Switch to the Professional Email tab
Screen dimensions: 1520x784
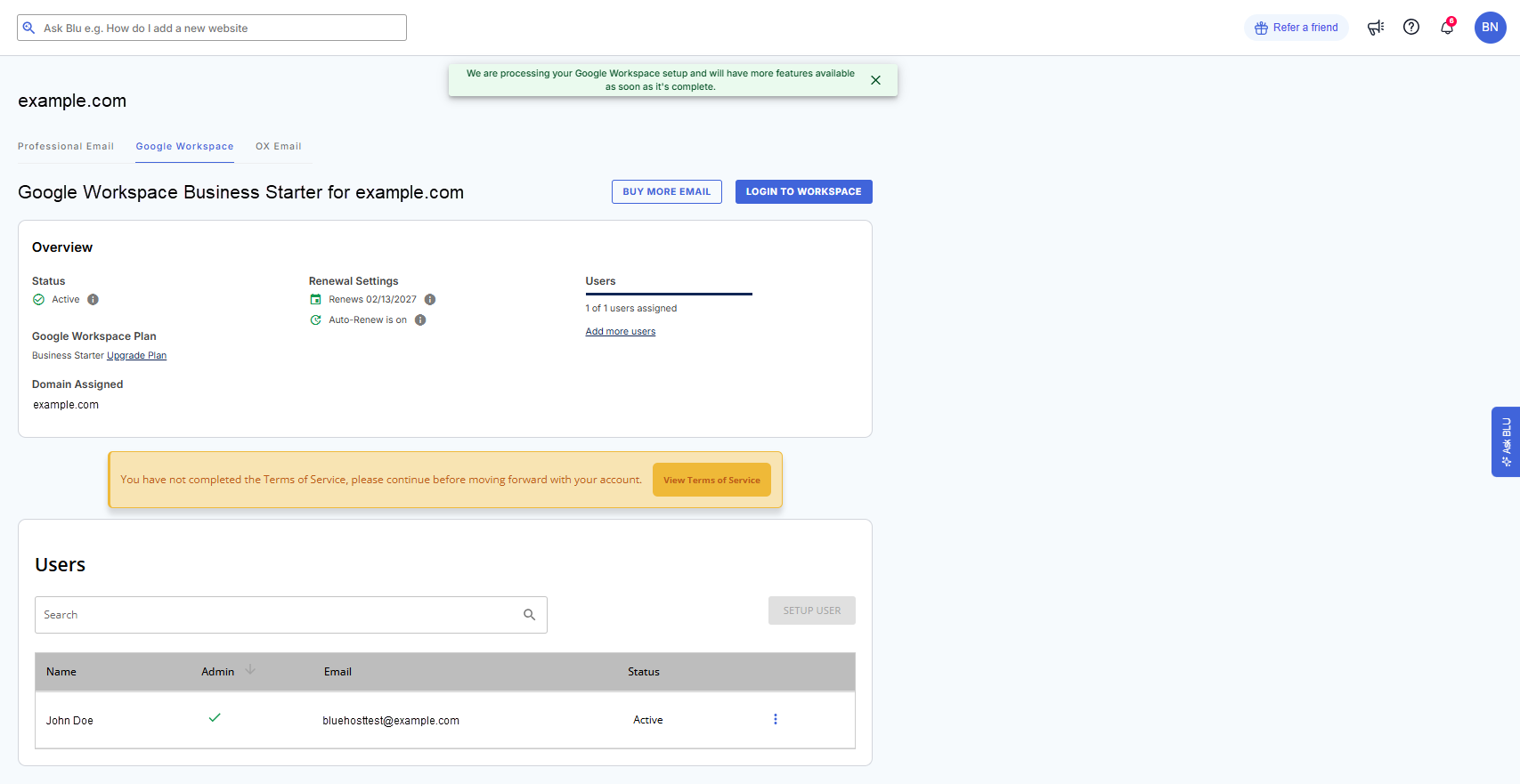click(66, 147)
